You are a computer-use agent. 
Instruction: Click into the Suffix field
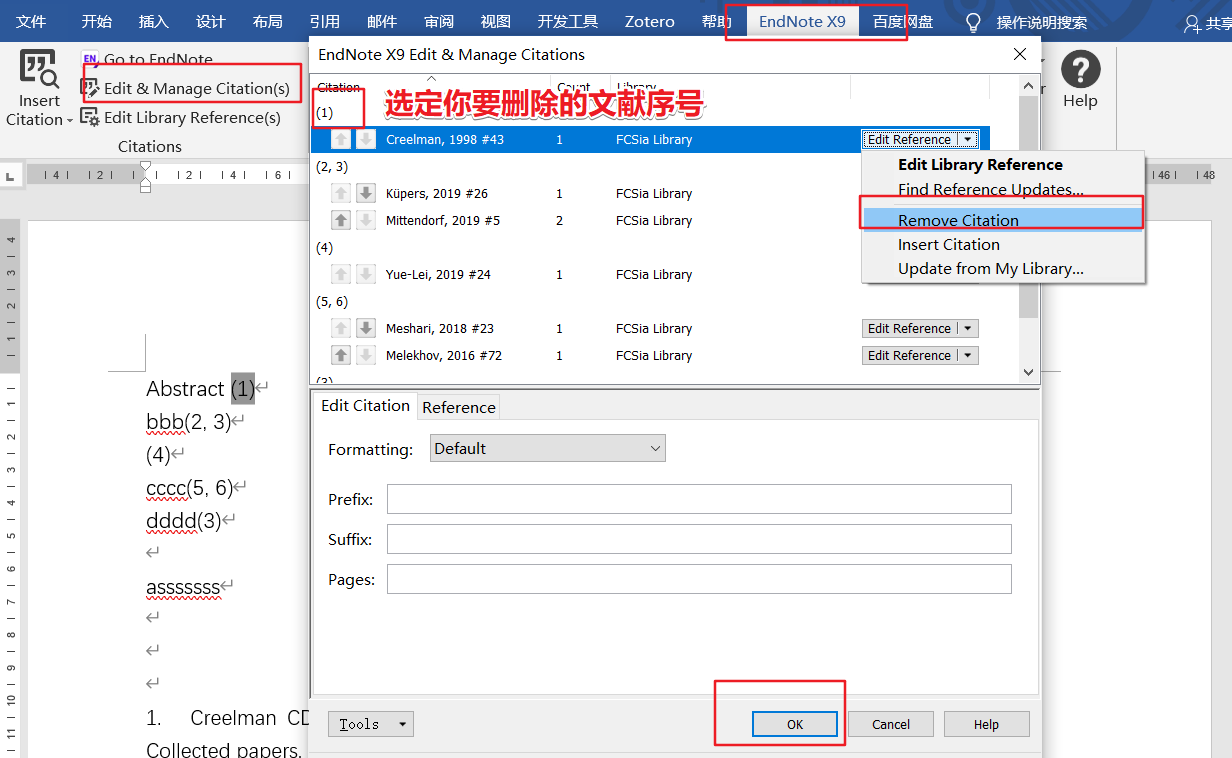[x=699, y=539]
